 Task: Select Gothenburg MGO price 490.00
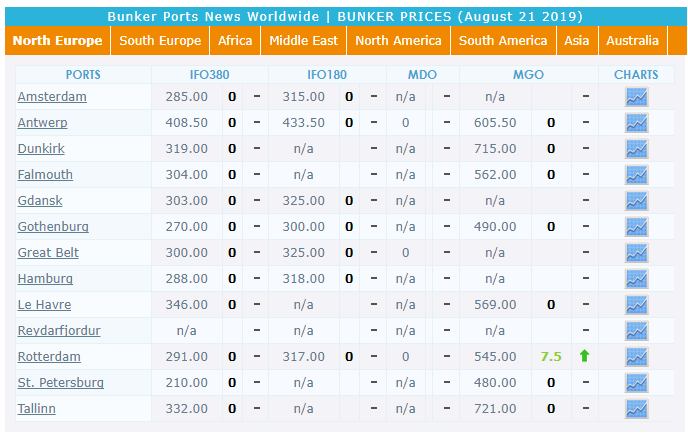tap(495, 227)
